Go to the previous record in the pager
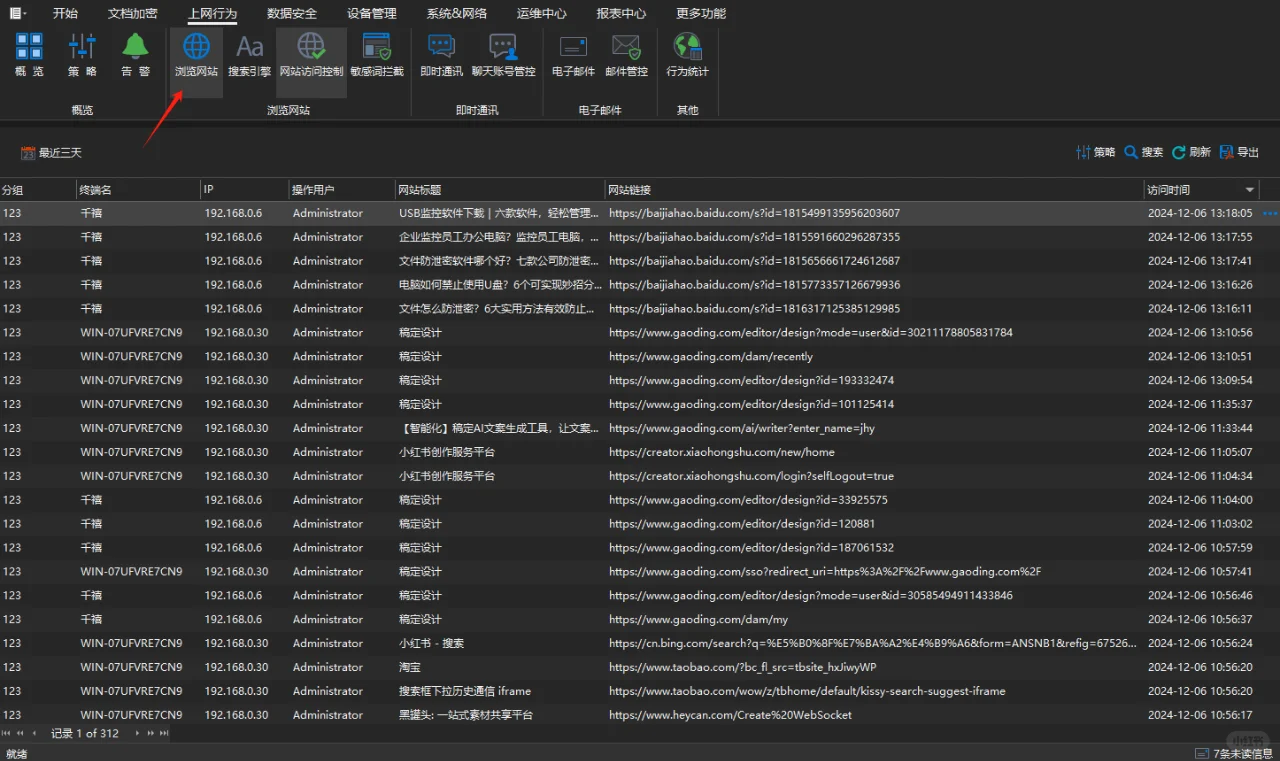The height and width of the screenshot is (761, 1280). 34,733
